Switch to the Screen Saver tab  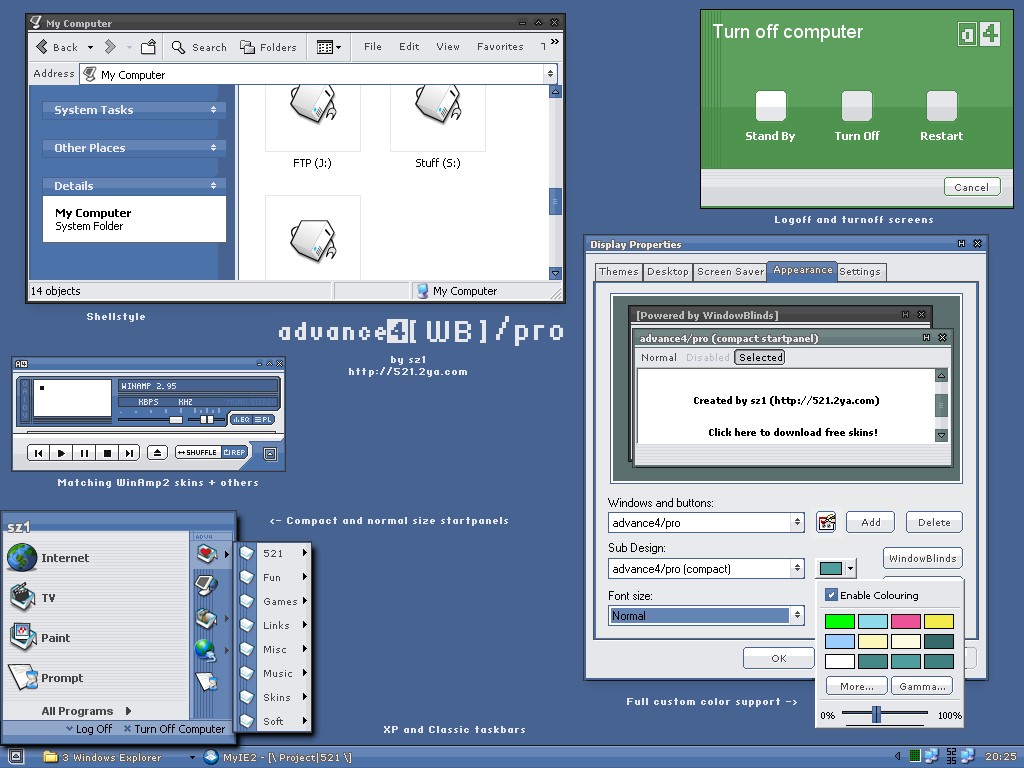coord(730,271)
